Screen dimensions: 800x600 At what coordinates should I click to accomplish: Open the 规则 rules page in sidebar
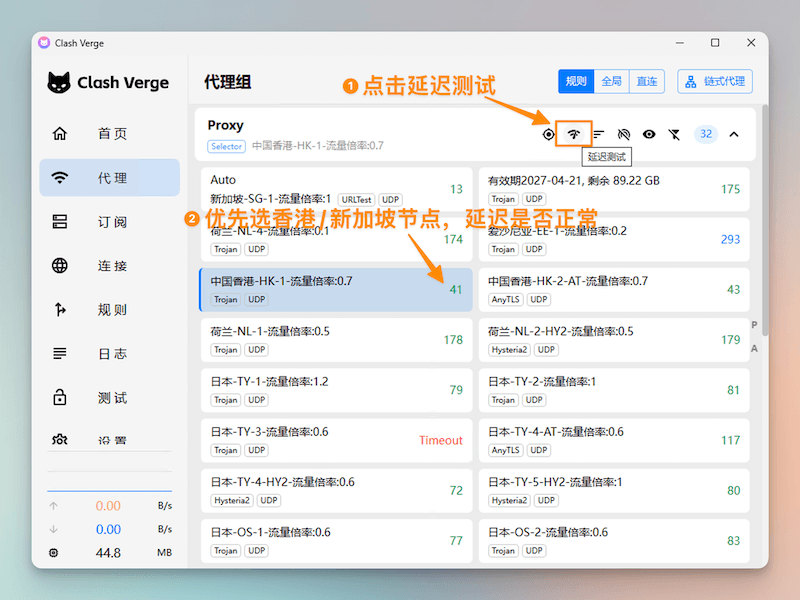(x=109, y=309)
